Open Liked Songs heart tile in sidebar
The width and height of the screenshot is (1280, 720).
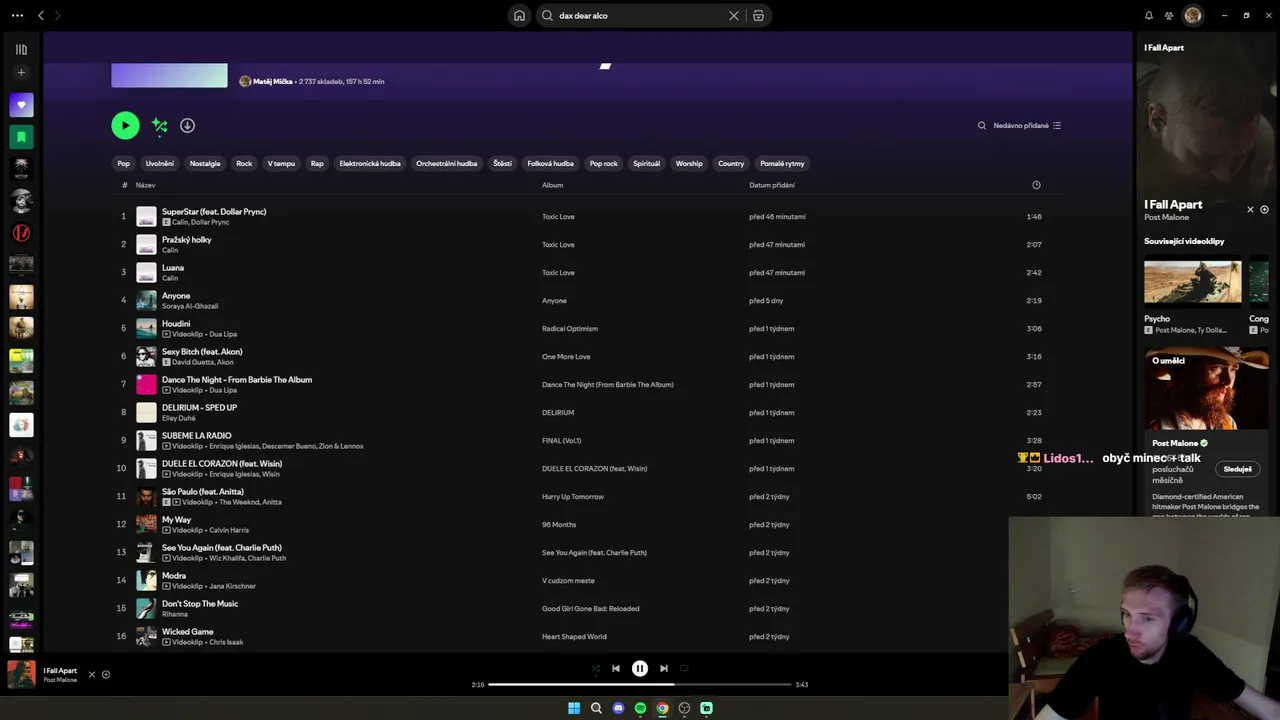tap(21, 105)
